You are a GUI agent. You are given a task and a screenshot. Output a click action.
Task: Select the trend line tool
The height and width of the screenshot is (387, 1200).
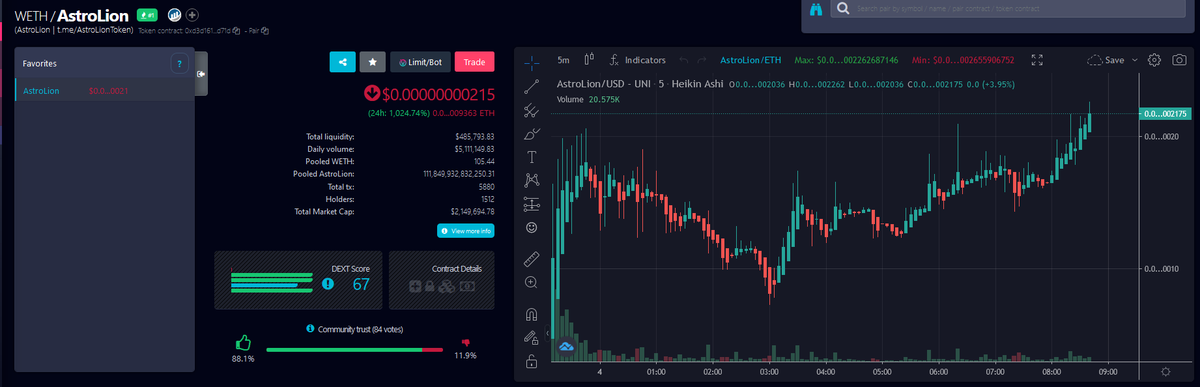tap(531, 86)
